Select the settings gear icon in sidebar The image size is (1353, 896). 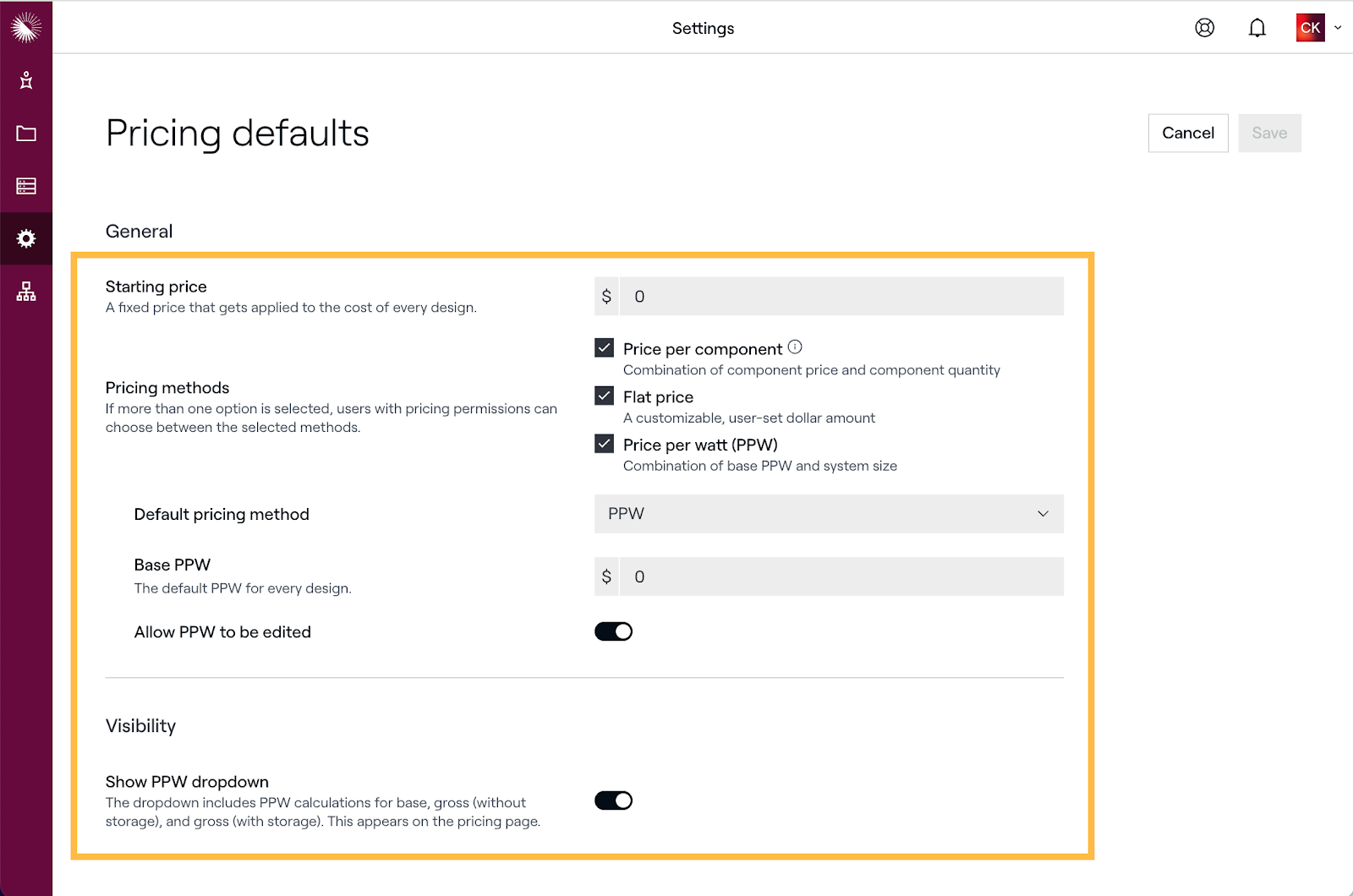coord(26,239)
